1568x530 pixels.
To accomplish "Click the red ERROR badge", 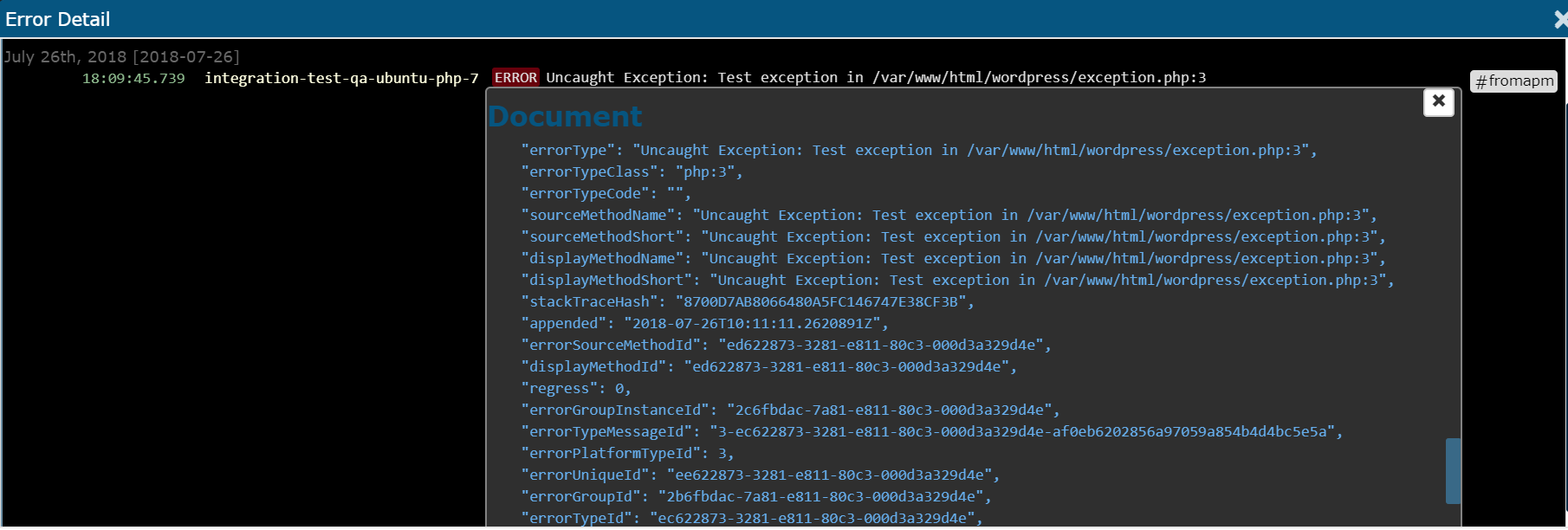I will click(x=515, y=78).
